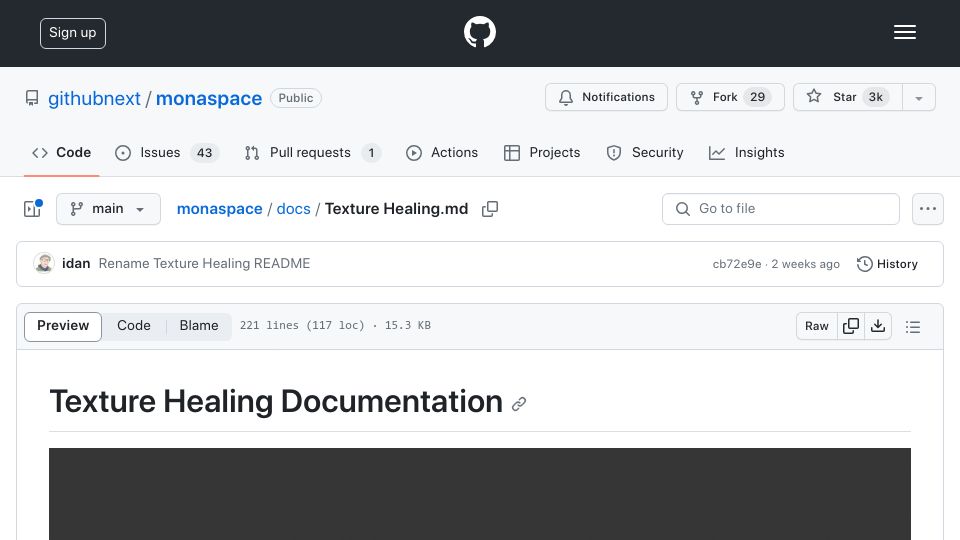Open the main branch selector dropdown
This screenshot has width=960, height=540.
click(108, 209)
